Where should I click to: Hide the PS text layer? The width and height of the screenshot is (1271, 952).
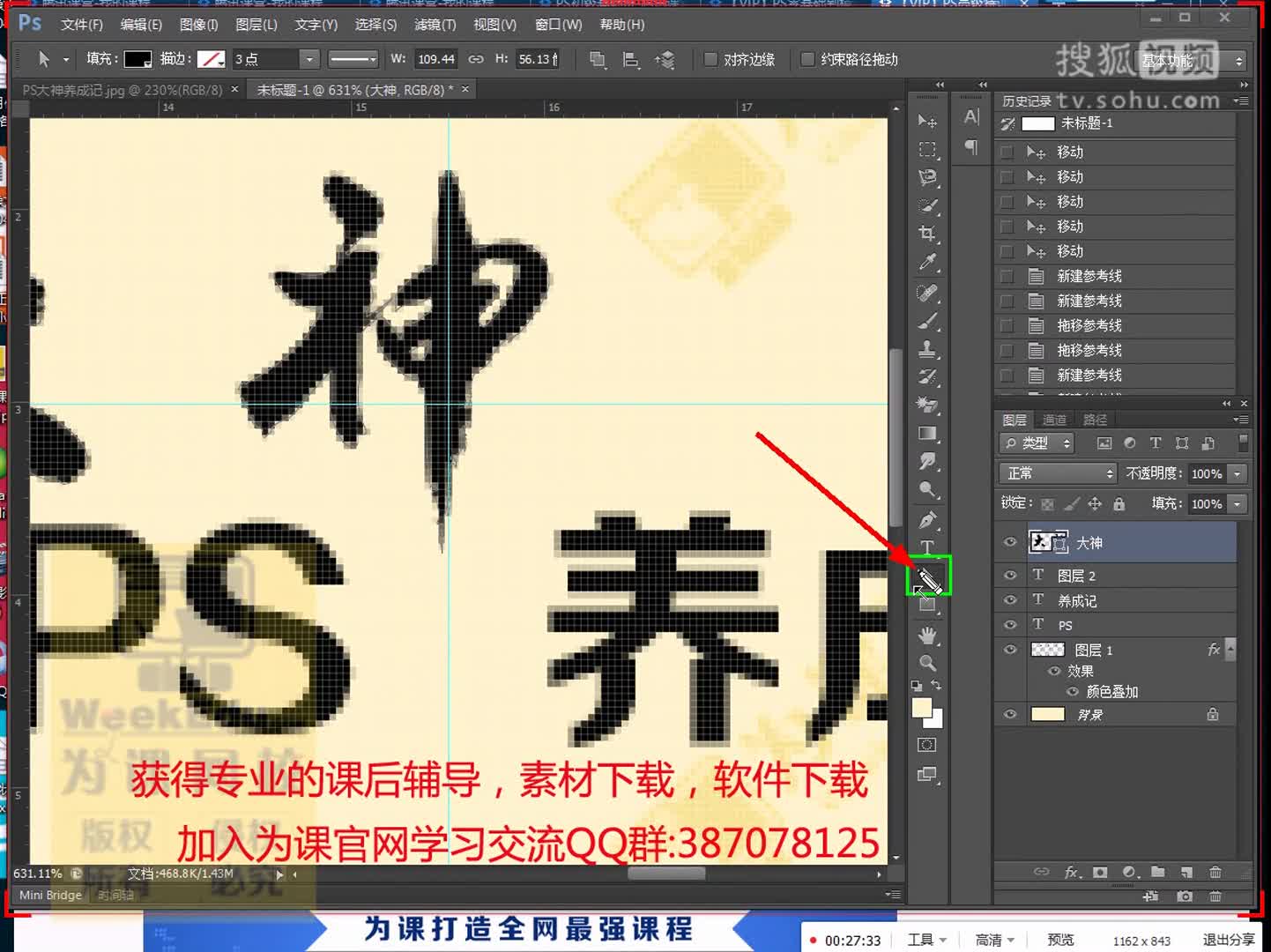point(1010,624)
